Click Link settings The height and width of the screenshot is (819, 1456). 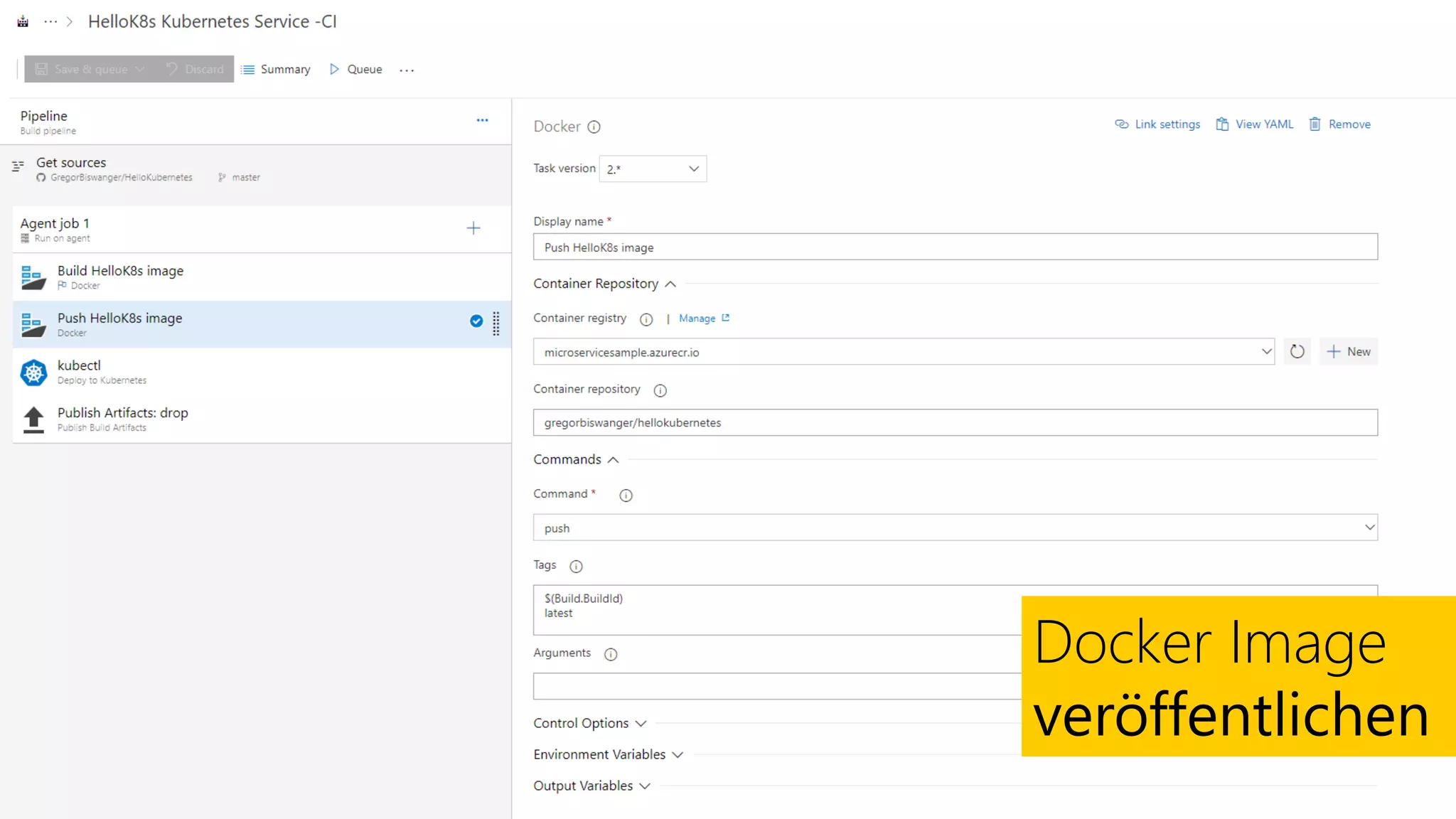[x=1157, y=124]
